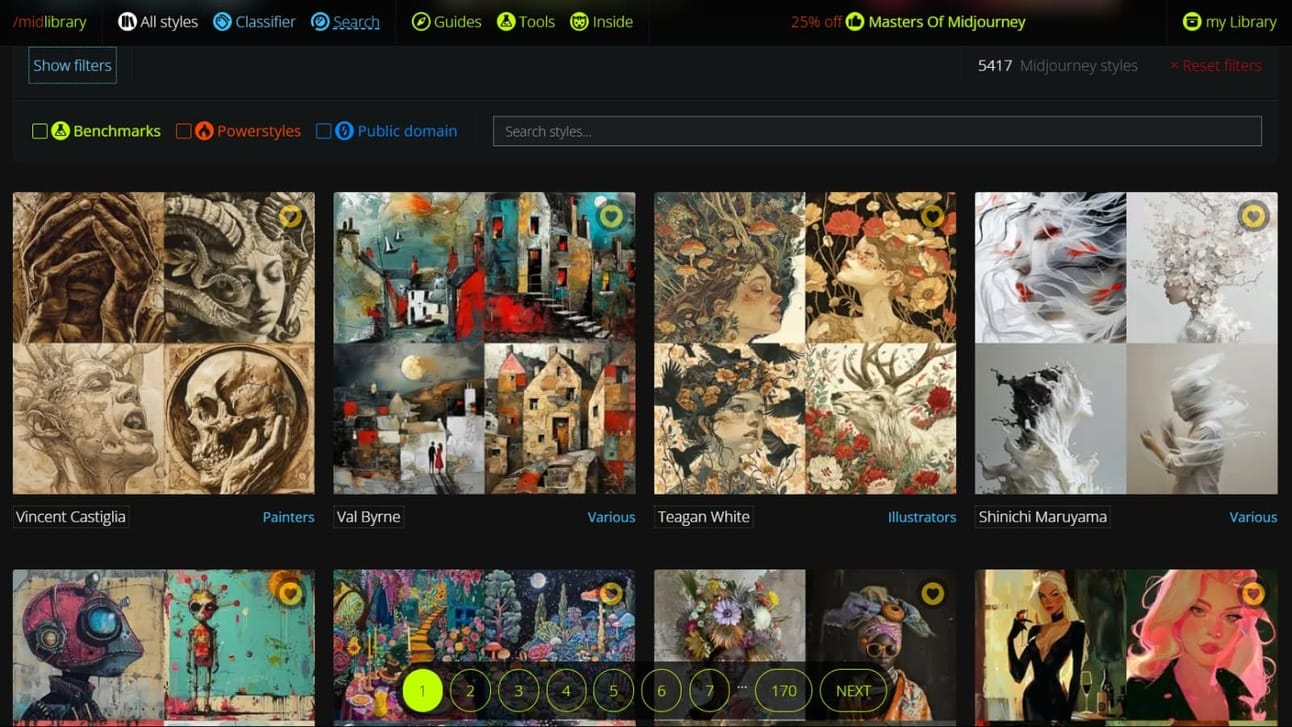Click the Shinichi Maruyama name label
This screenshot has height=727, width=1292.
(1043, 517)
